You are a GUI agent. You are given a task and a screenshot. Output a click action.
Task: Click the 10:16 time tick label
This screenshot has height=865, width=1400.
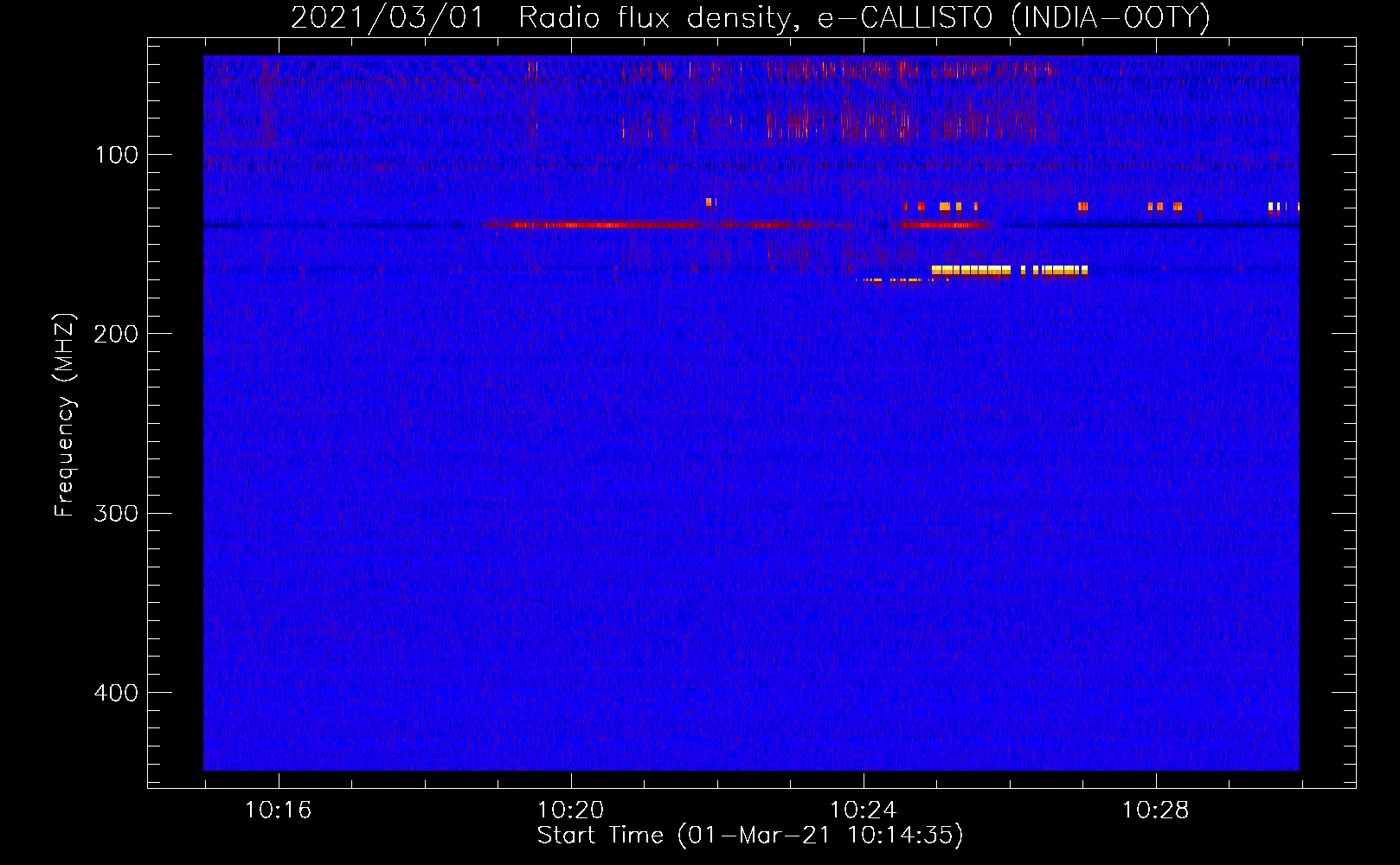coord(278,811)
